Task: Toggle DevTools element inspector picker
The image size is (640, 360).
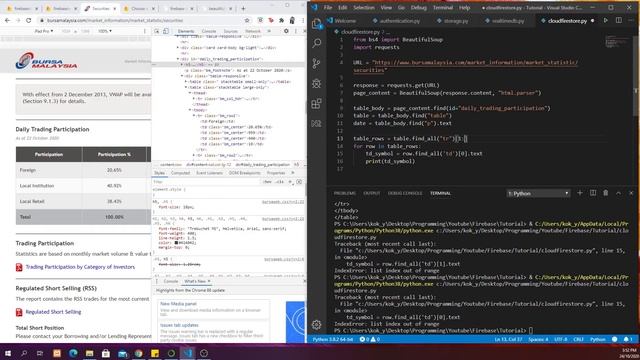Action: coord(157,31)
